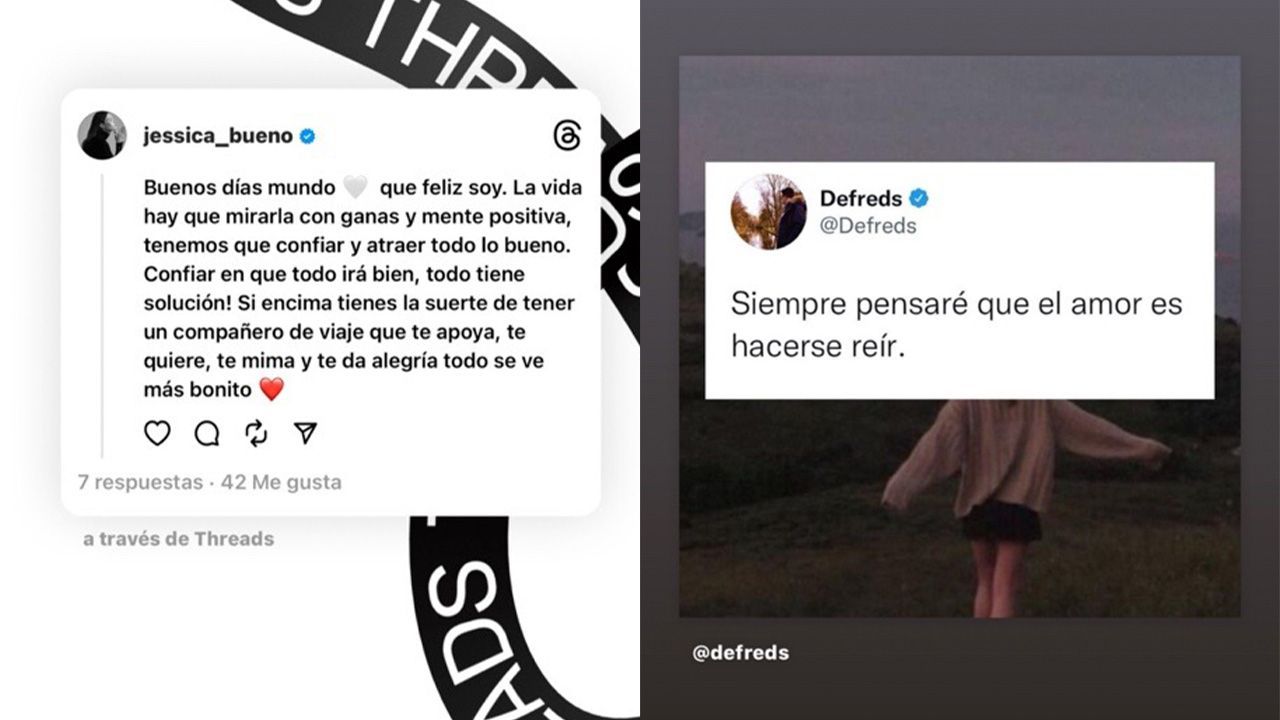Click jessica_bueno's blue verified badge

308,135
